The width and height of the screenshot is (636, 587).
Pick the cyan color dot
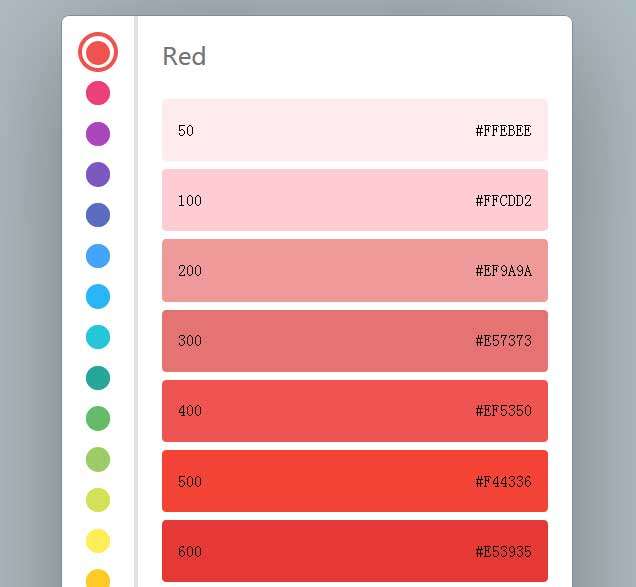click(x=98, y=337)
